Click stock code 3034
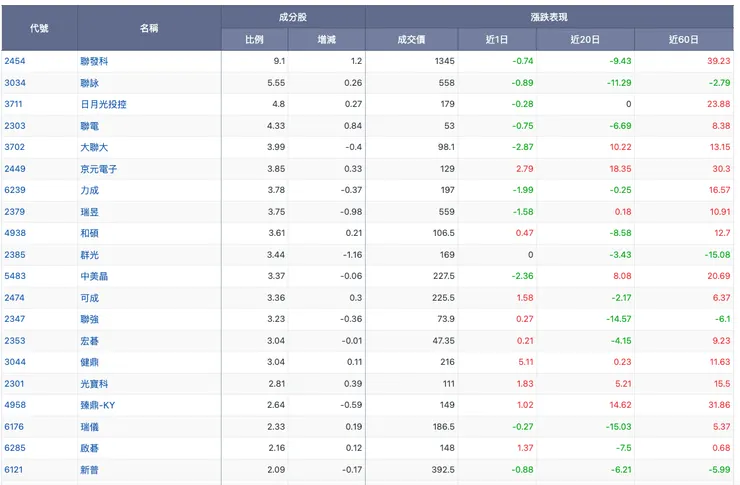The width and height of the screenshot is (740, 485). pos(15,83)
